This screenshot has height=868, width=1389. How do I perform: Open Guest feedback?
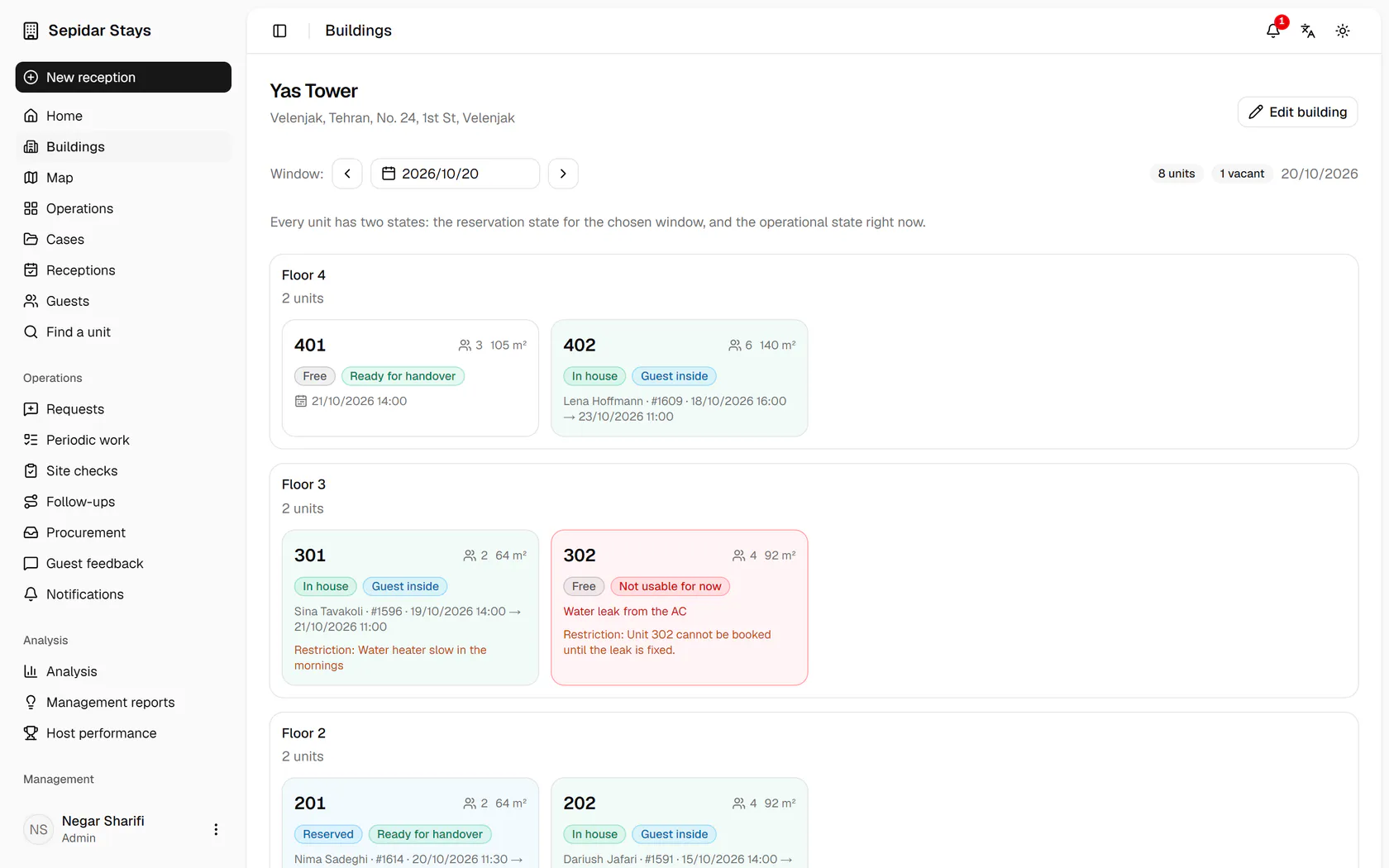(123, 563)
